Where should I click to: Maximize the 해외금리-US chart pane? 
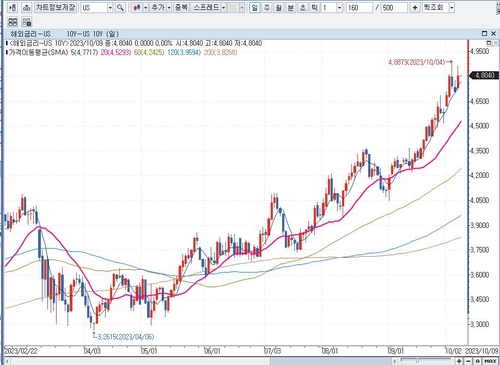click(x=484, y=33)
